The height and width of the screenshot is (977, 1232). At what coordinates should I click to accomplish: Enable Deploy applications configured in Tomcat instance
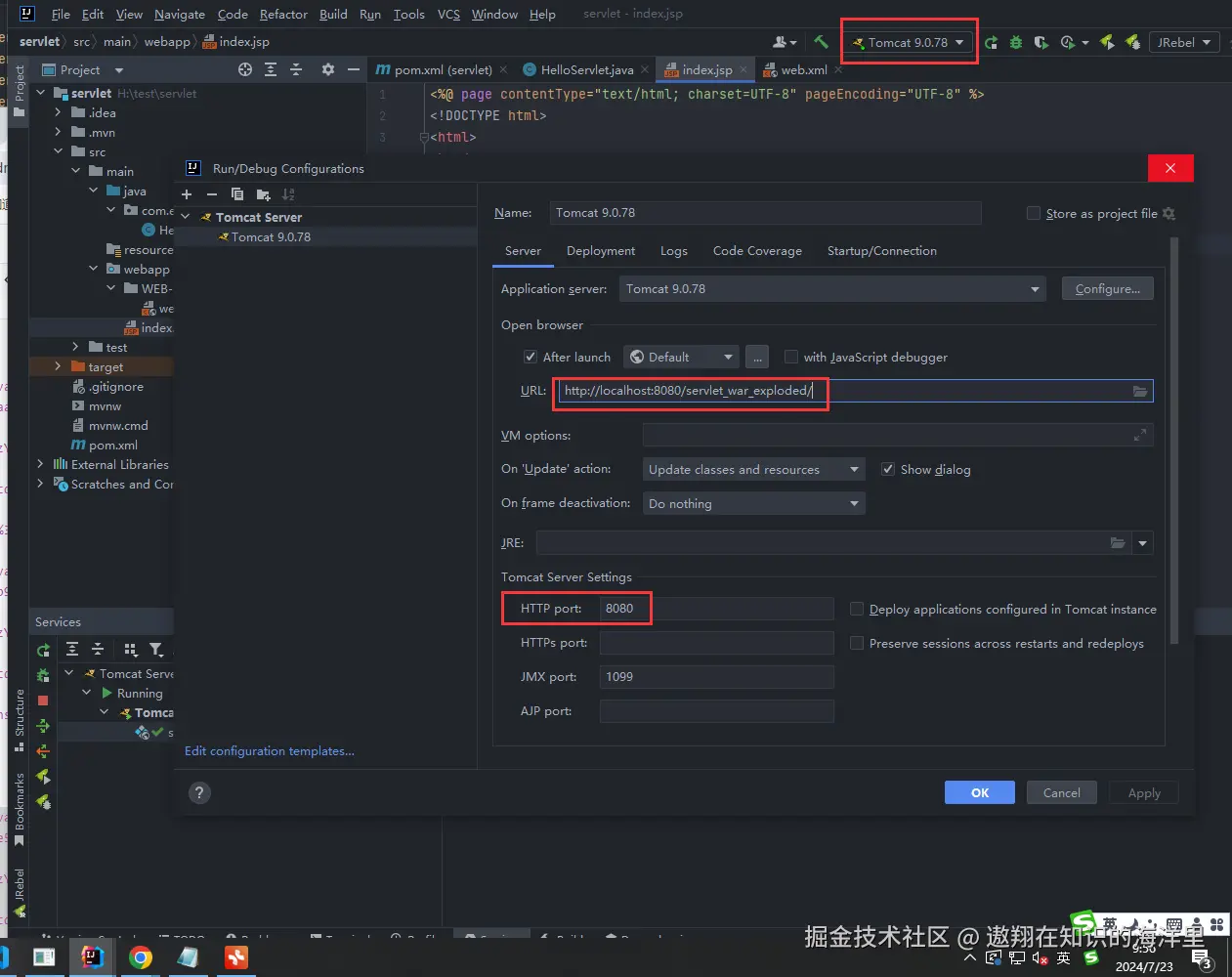point(857,609)
